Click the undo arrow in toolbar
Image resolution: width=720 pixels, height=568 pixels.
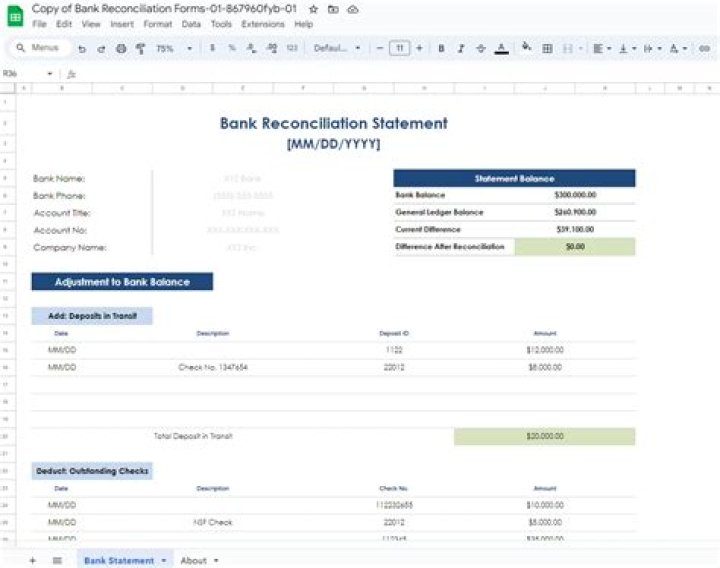click(82, 48)
